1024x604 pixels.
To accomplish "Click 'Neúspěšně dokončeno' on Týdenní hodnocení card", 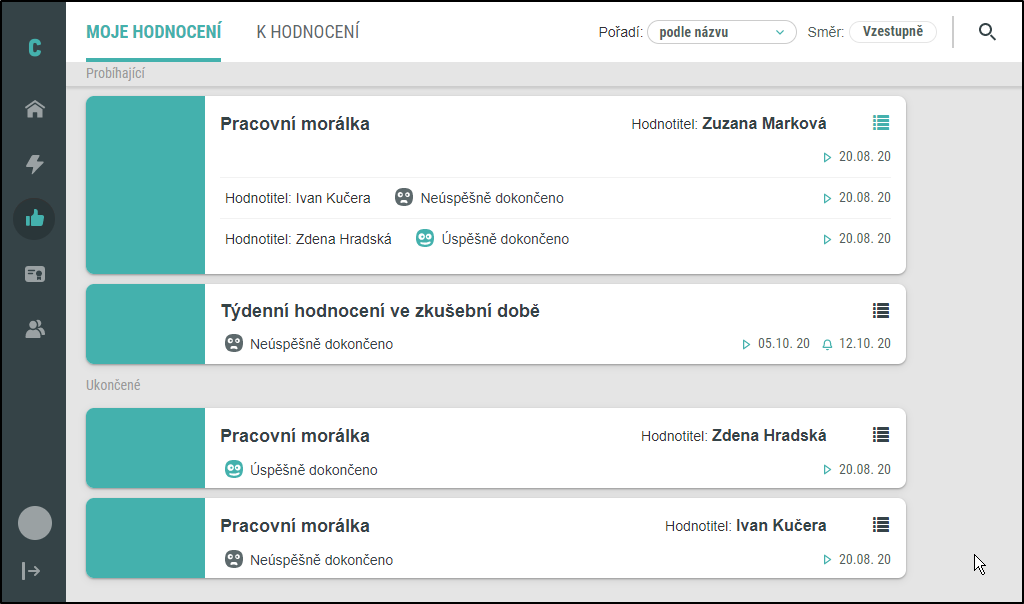I will click(x=321, y=344).
